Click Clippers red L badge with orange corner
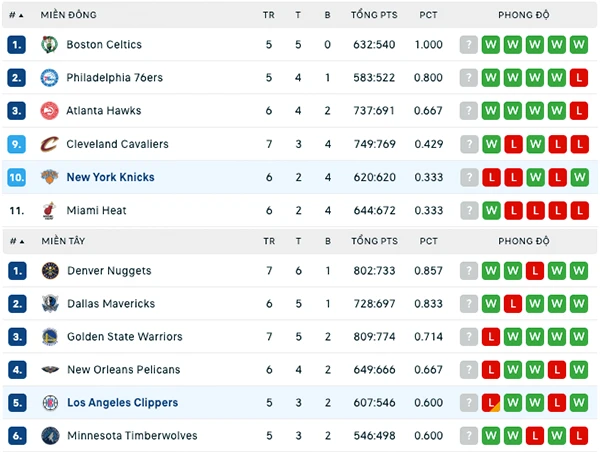The height and width of the screenshot is (452, 600). tap(491, 403)
